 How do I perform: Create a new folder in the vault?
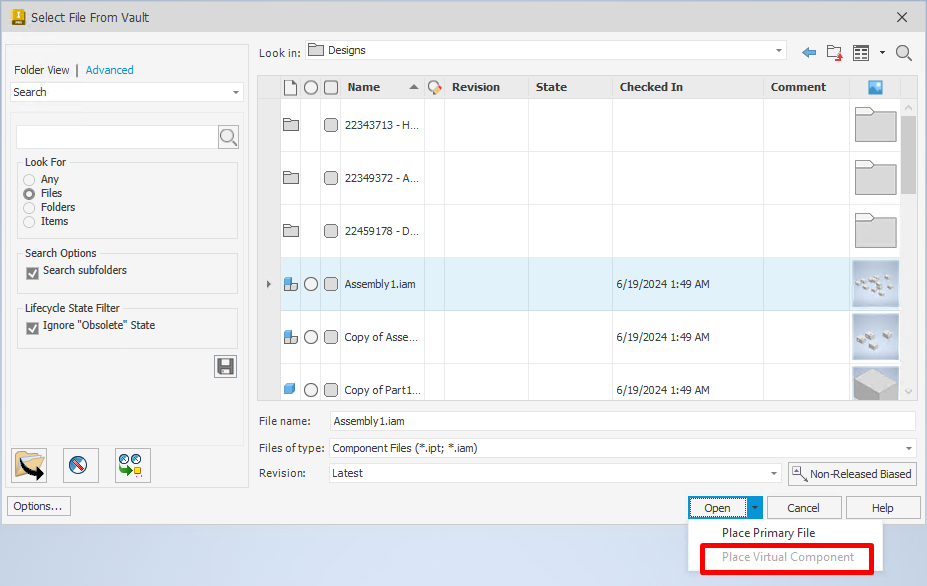pos(834,51)
